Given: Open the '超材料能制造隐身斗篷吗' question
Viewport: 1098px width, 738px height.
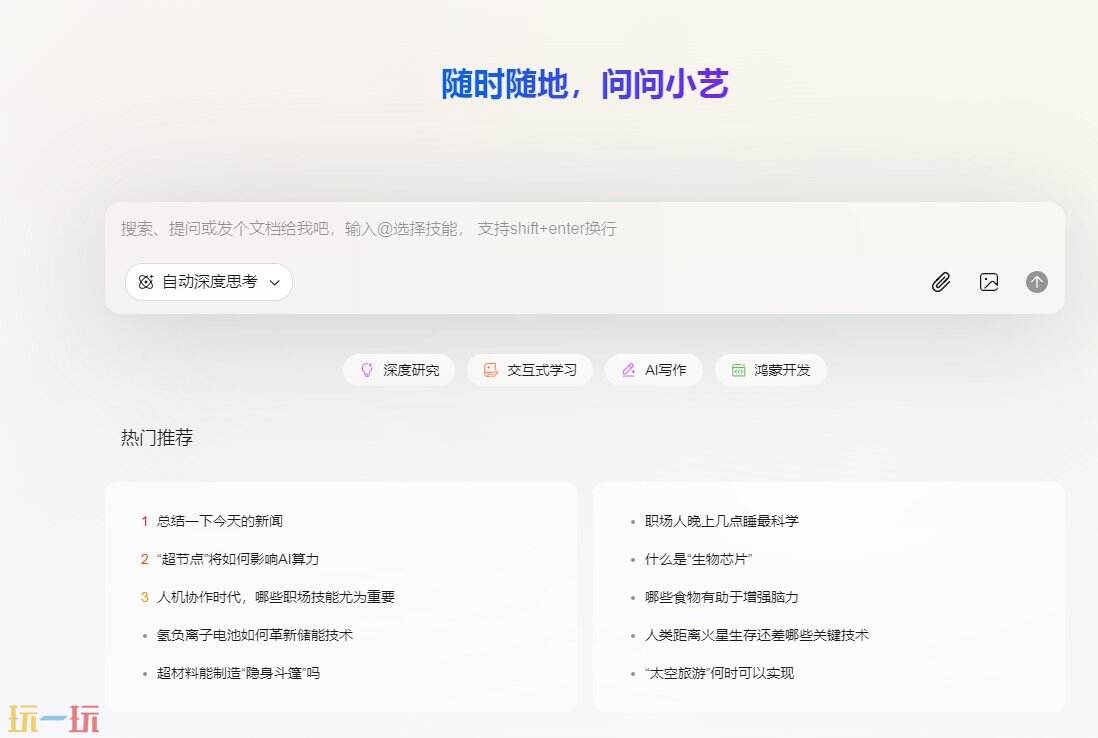Looking at the screenshot, I should 239,673.
